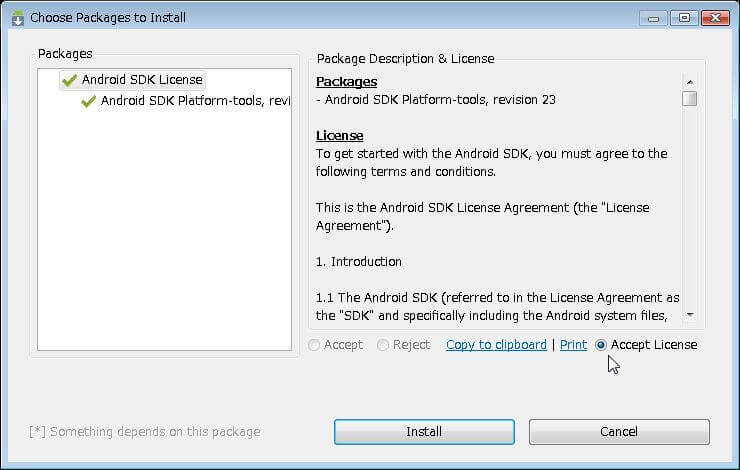Click the license text scrollbar thumb
Viewport: 740px width, 470px height.
coord(689,99)
